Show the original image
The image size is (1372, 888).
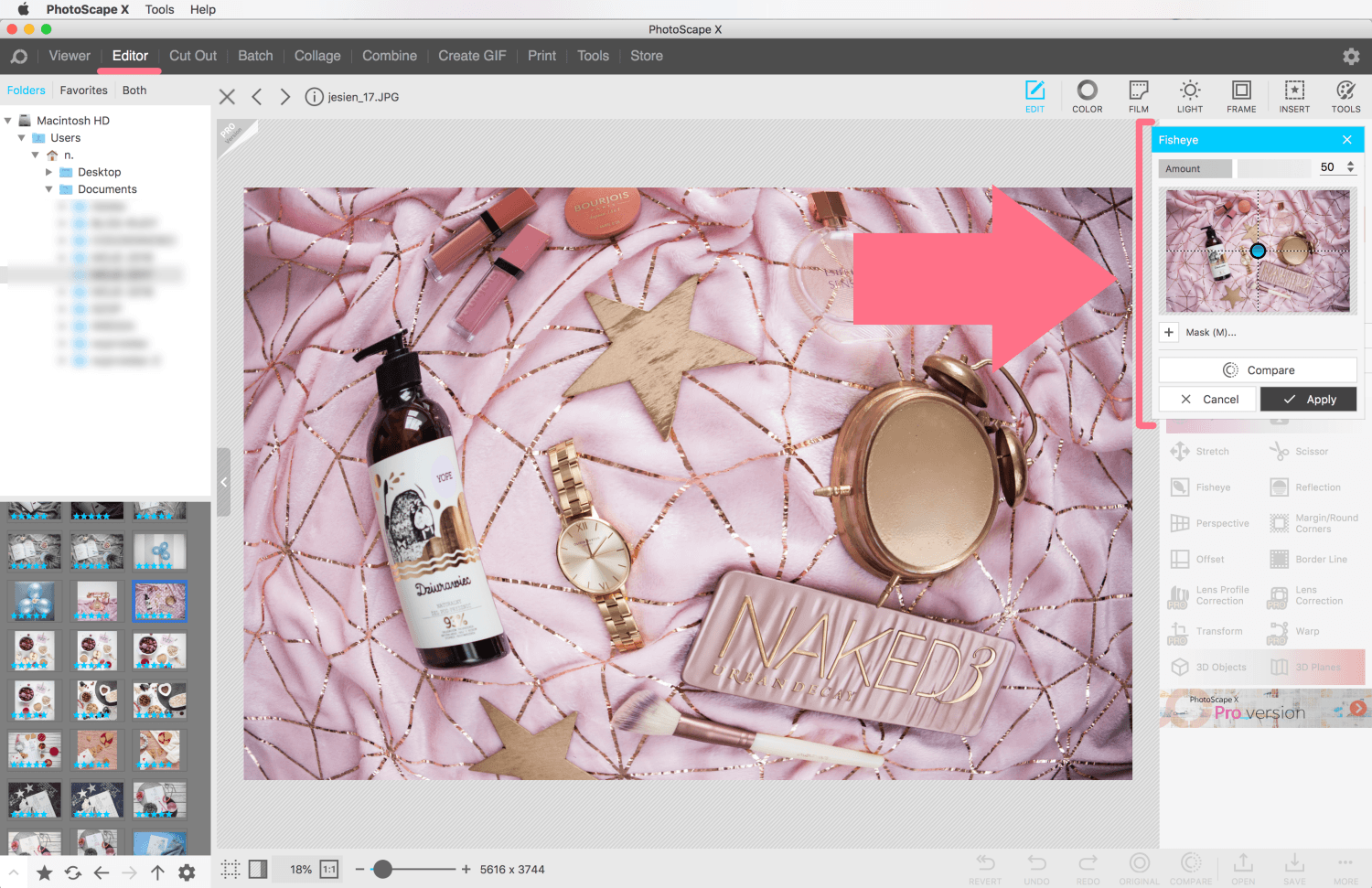click(x=1139, y=869)
